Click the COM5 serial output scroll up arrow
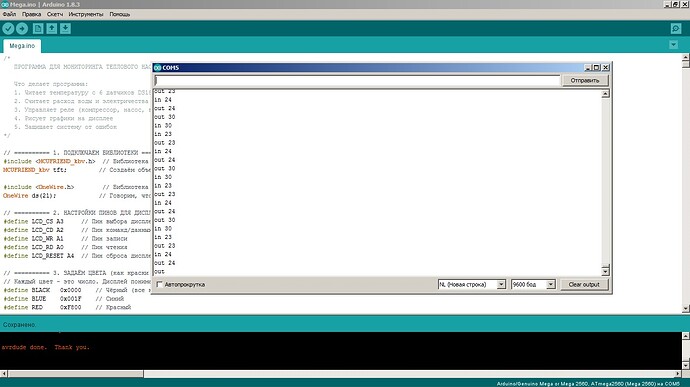The width and height of the screenshot is (690, 387). [606, 93]
